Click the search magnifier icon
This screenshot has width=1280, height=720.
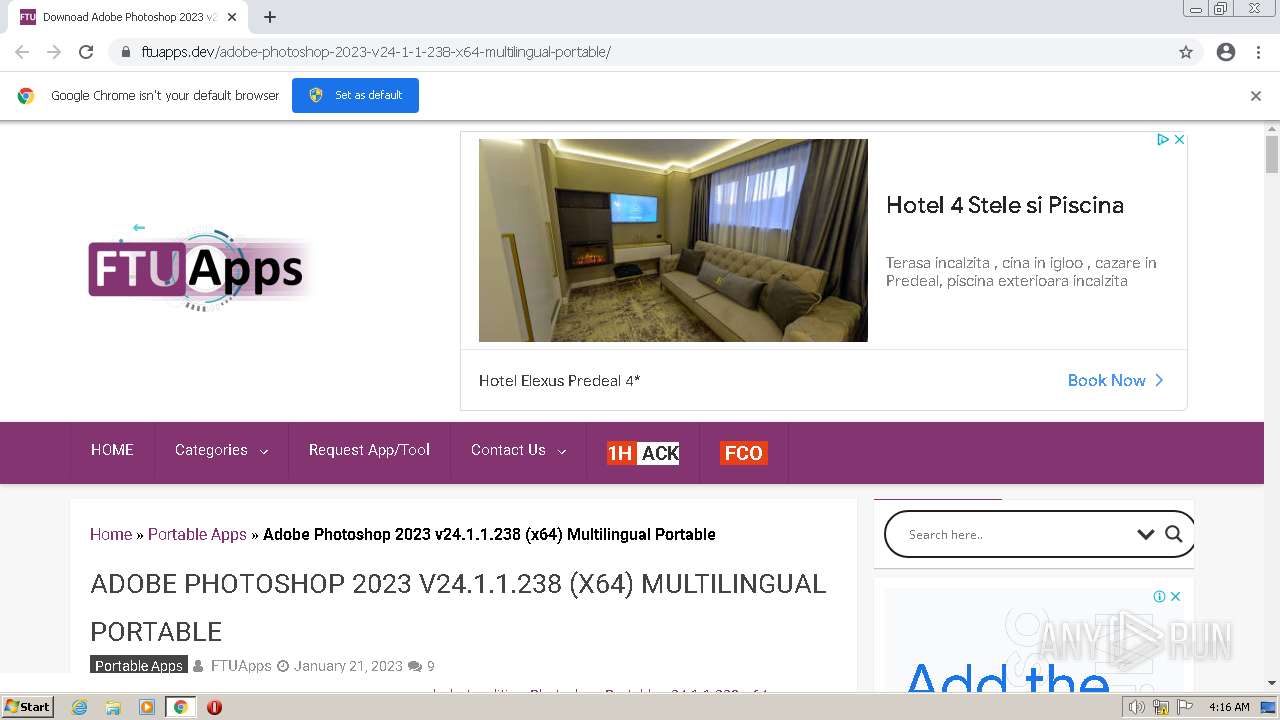[1174, 534]
